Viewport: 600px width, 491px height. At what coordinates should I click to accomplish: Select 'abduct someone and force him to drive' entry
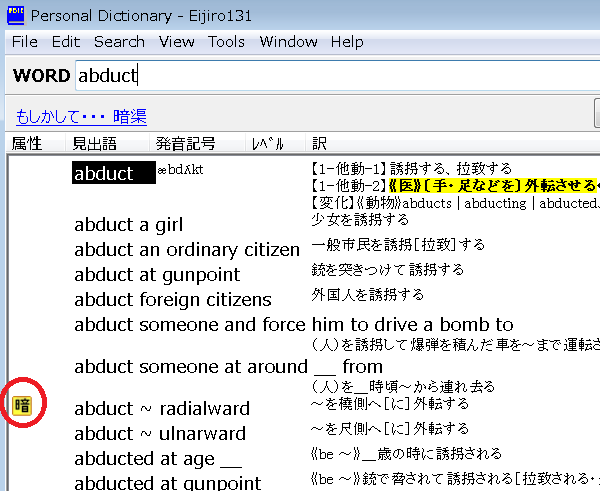coord(293,325)
